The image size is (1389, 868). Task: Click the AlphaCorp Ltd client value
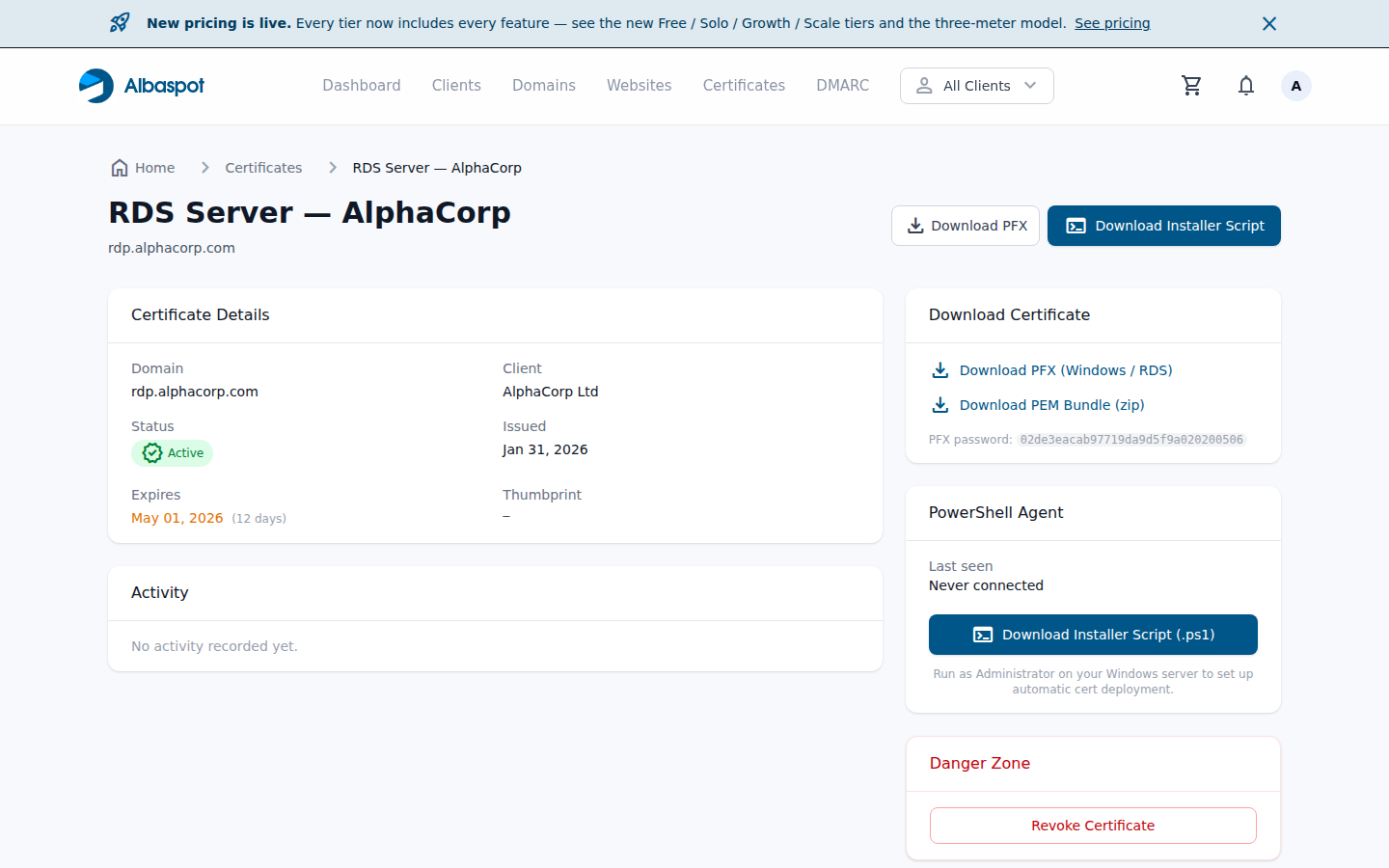pos(551,392)
